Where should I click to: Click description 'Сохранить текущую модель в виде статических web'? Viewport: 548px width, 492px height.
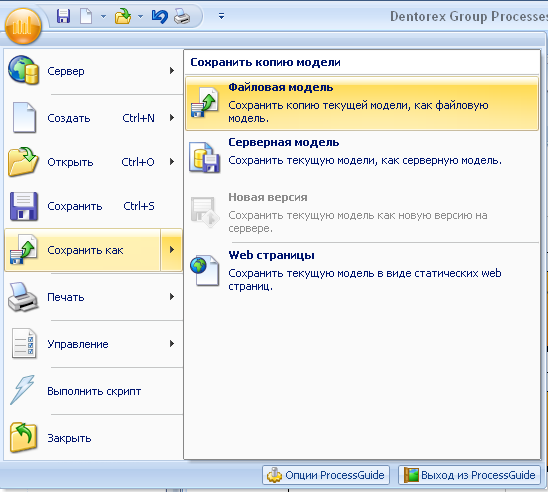coord(365,273)
